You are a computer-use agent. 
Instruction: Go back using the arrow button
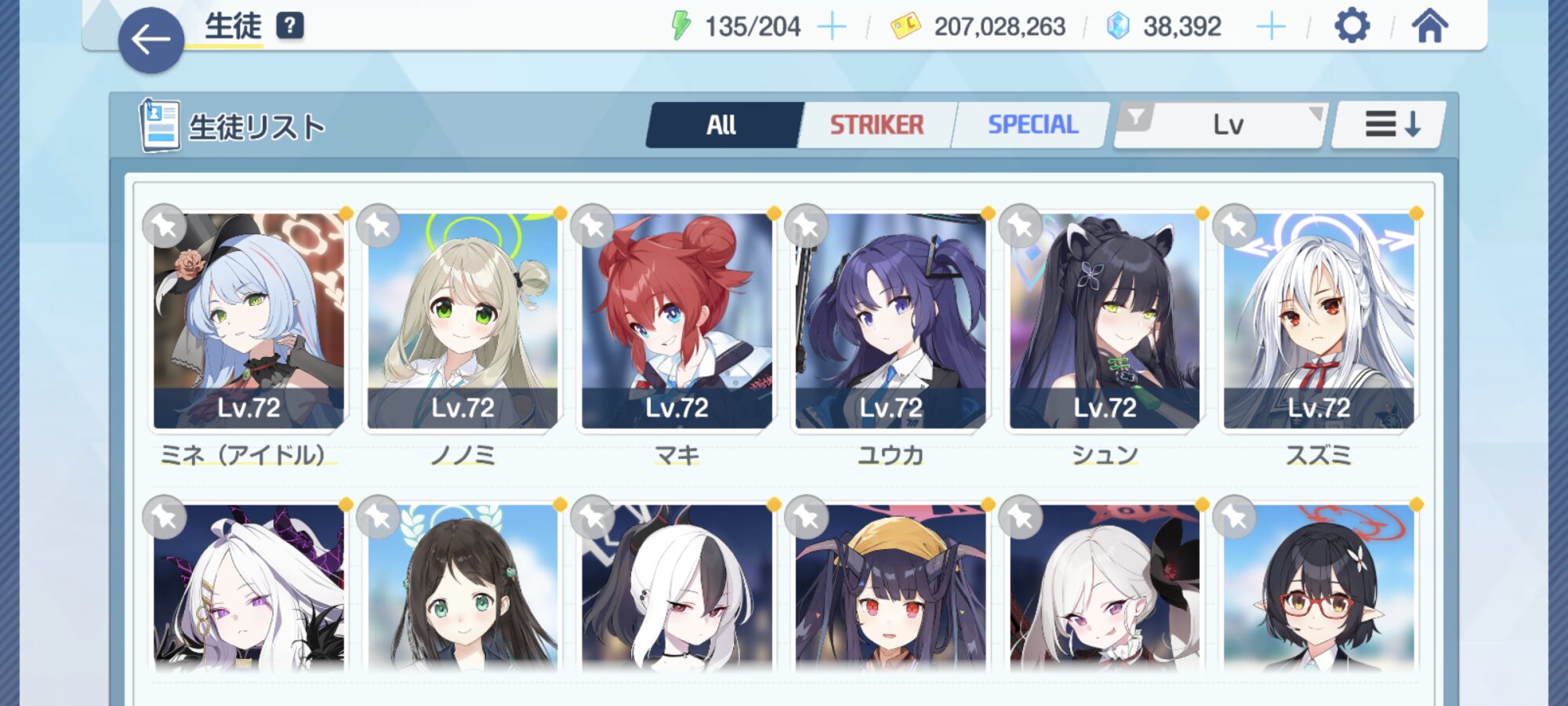click(x=151, y=40)
